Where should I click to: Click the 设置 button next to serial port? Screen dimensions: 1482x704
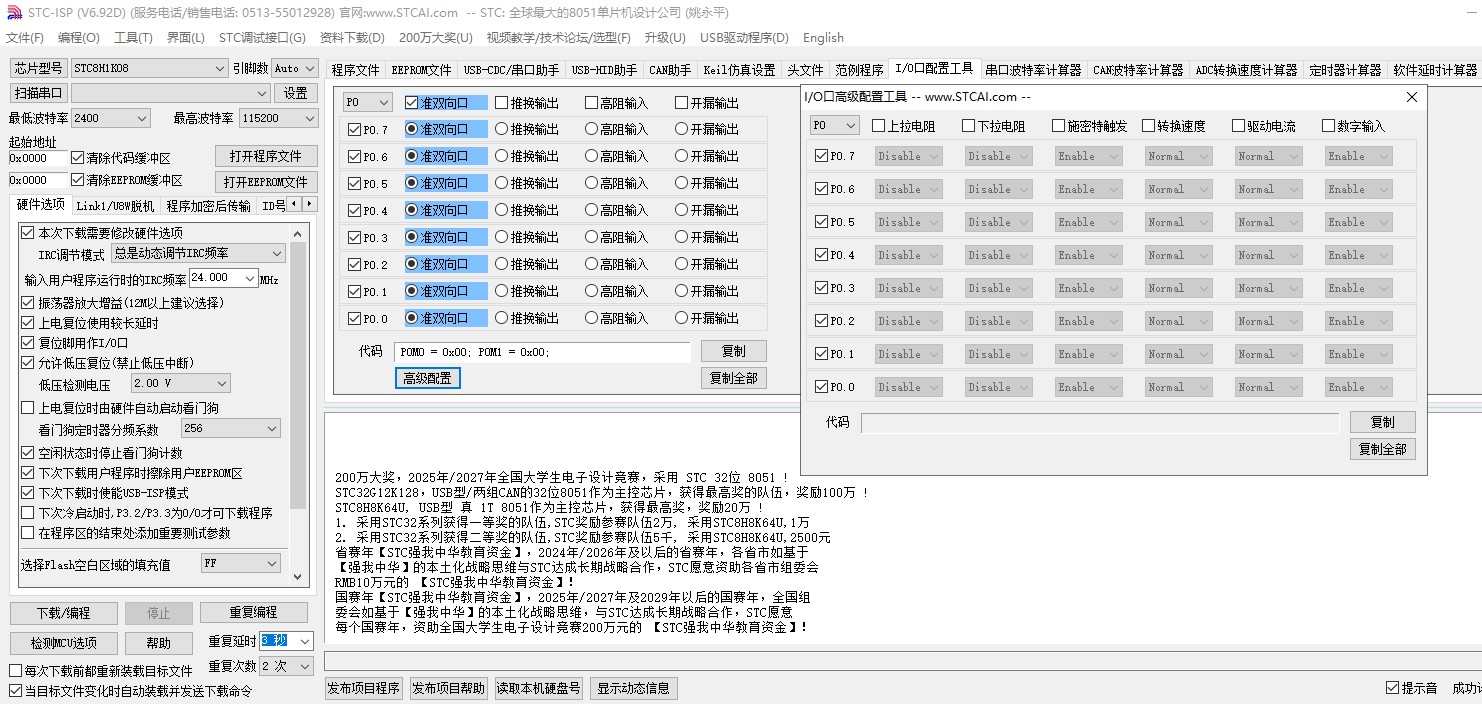[295, 93]
